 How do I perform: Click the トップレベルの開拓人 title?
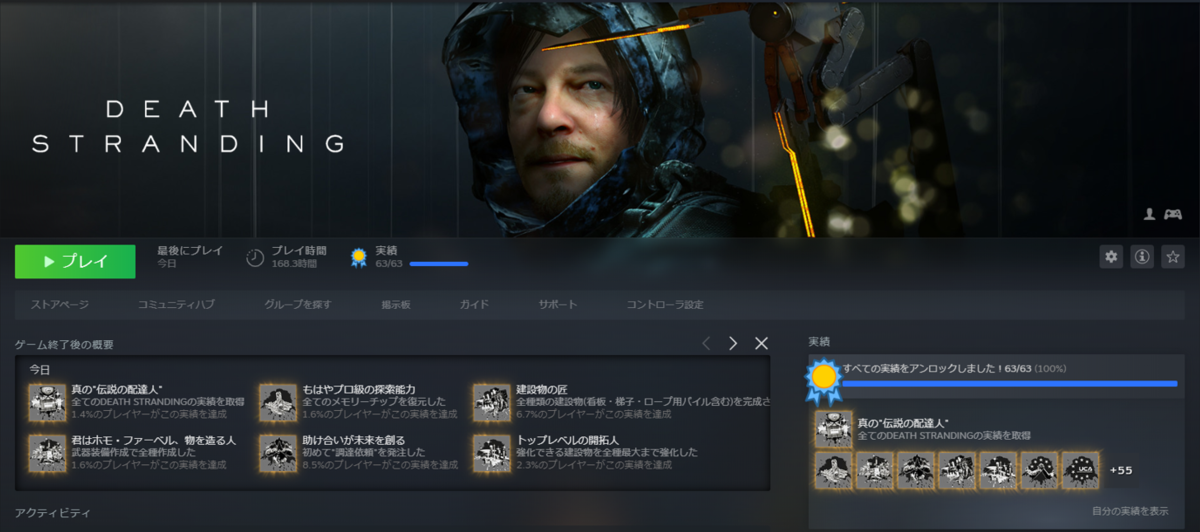570,440
